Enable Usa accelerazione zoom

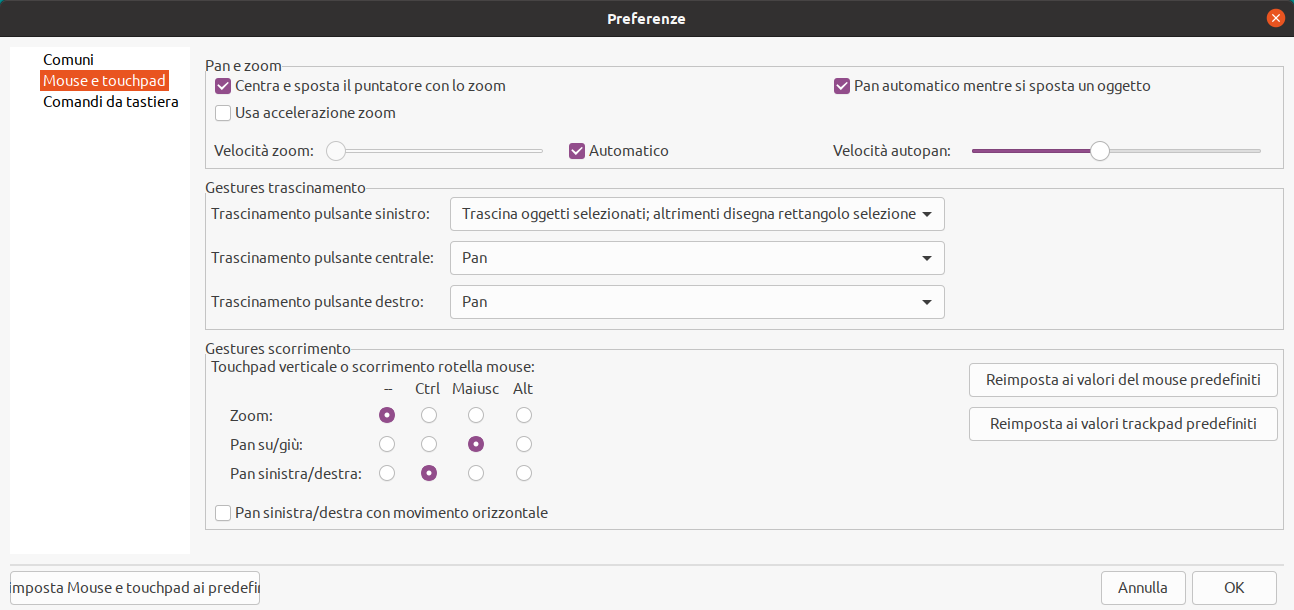(x=222, y=113)
